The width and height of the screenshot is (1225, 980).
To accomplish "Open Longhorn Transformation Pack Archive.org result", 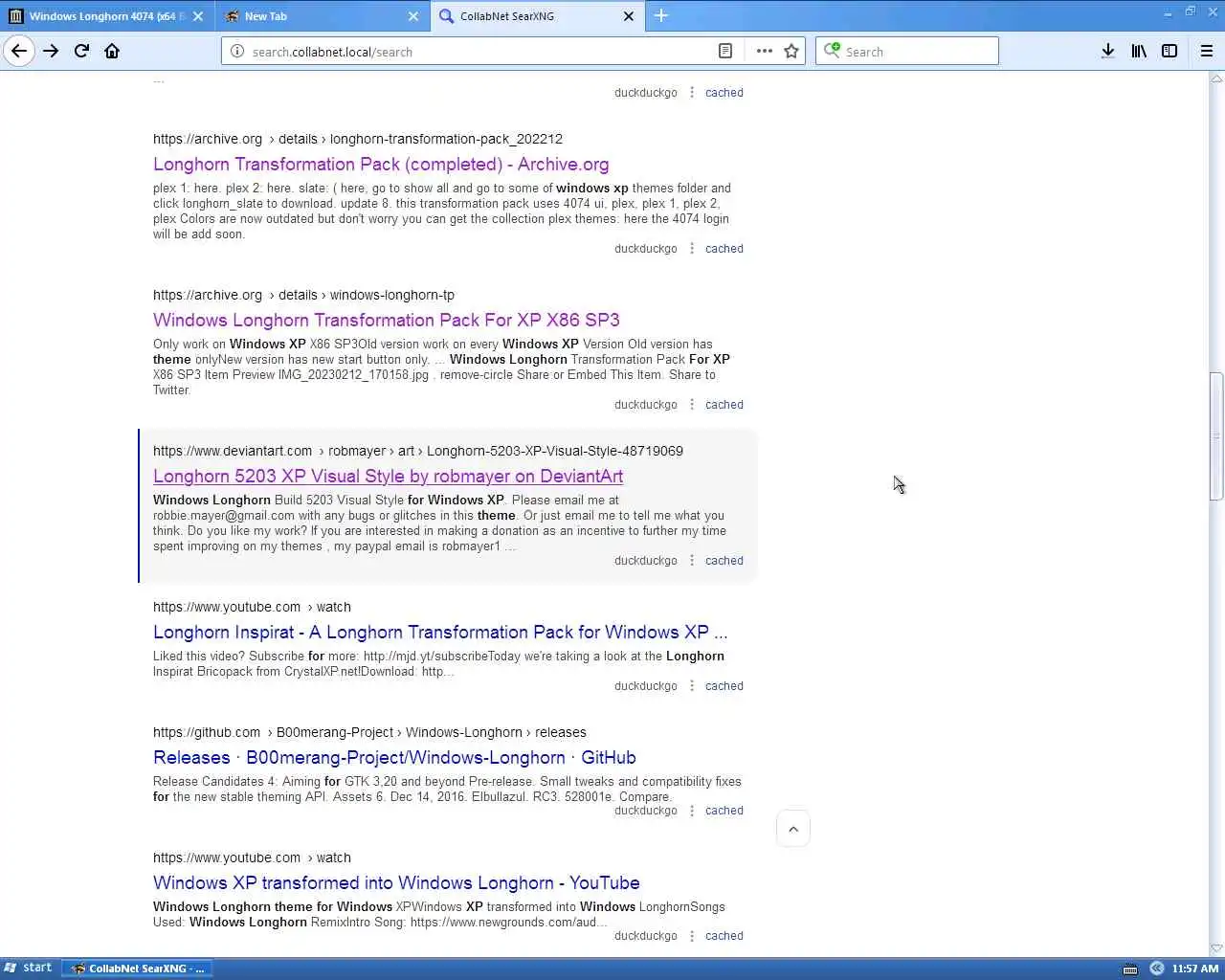I will [x=381, y=165].
